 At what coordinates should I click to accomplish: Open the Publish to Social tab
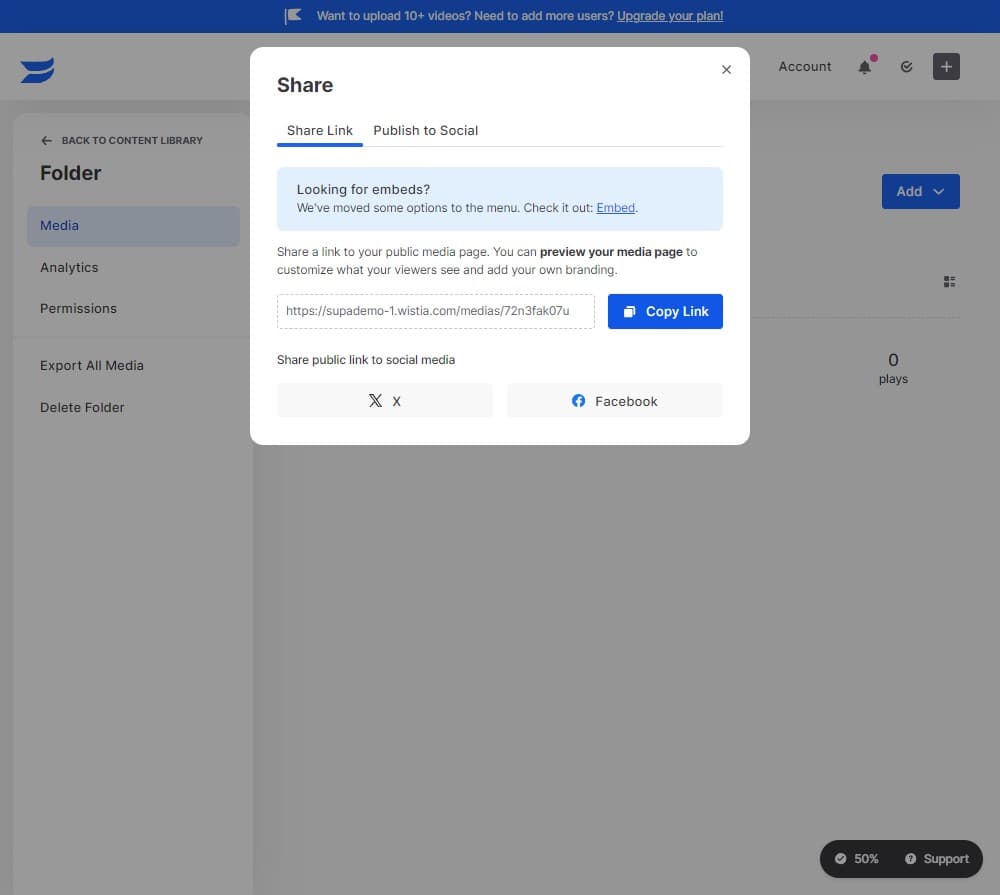point(425,130)
